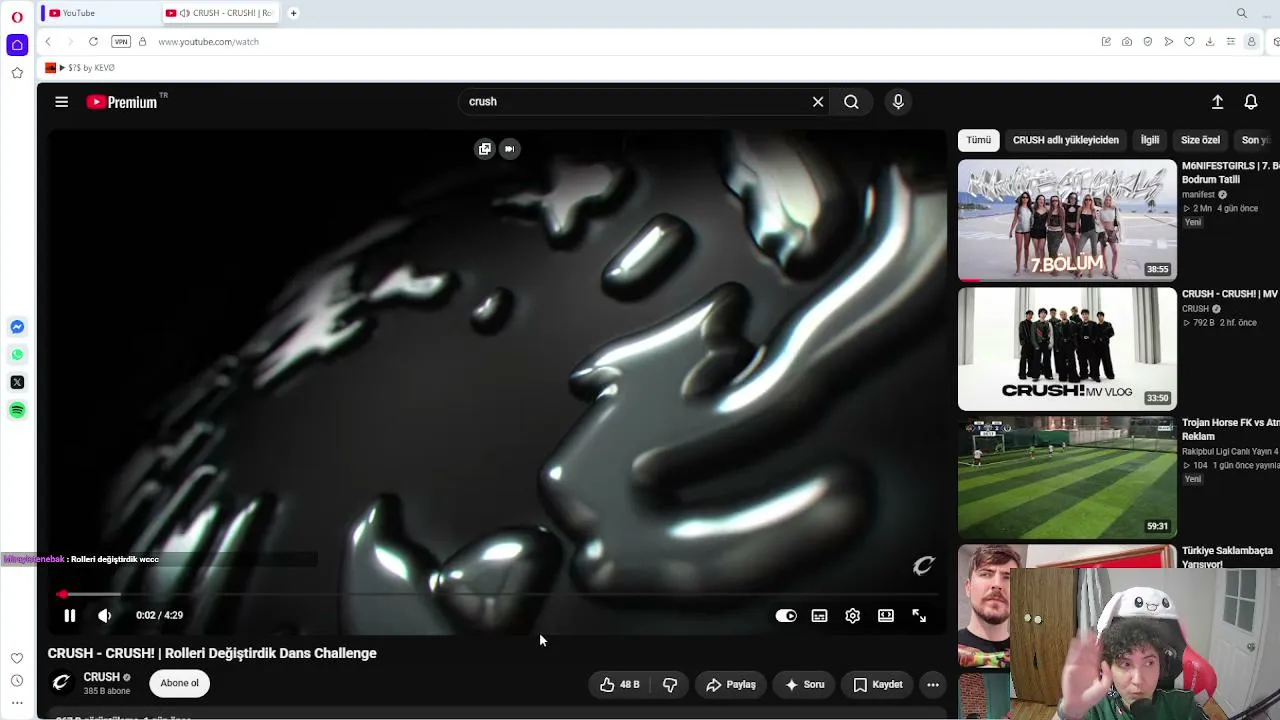Toggle the Opera VPN badge
Screen dimensions: 1280x720
tap(121, 42)
